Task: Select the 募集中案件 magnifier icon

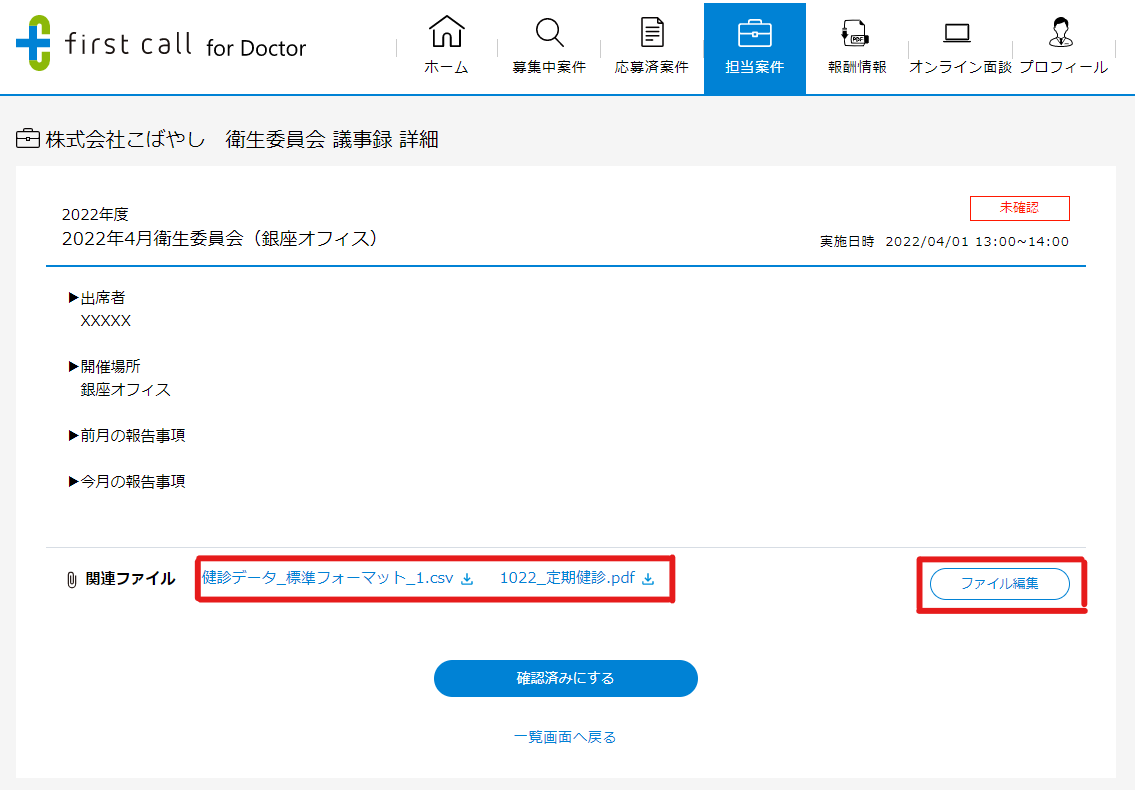Action: pyautogui.click(x=548, y=32)
